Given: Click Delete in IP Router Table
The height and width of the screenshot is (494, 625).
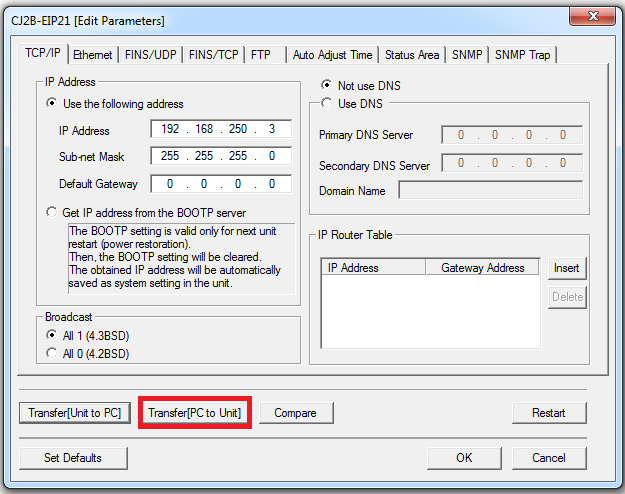Looking at the screenshot, I should coord(567,297).
